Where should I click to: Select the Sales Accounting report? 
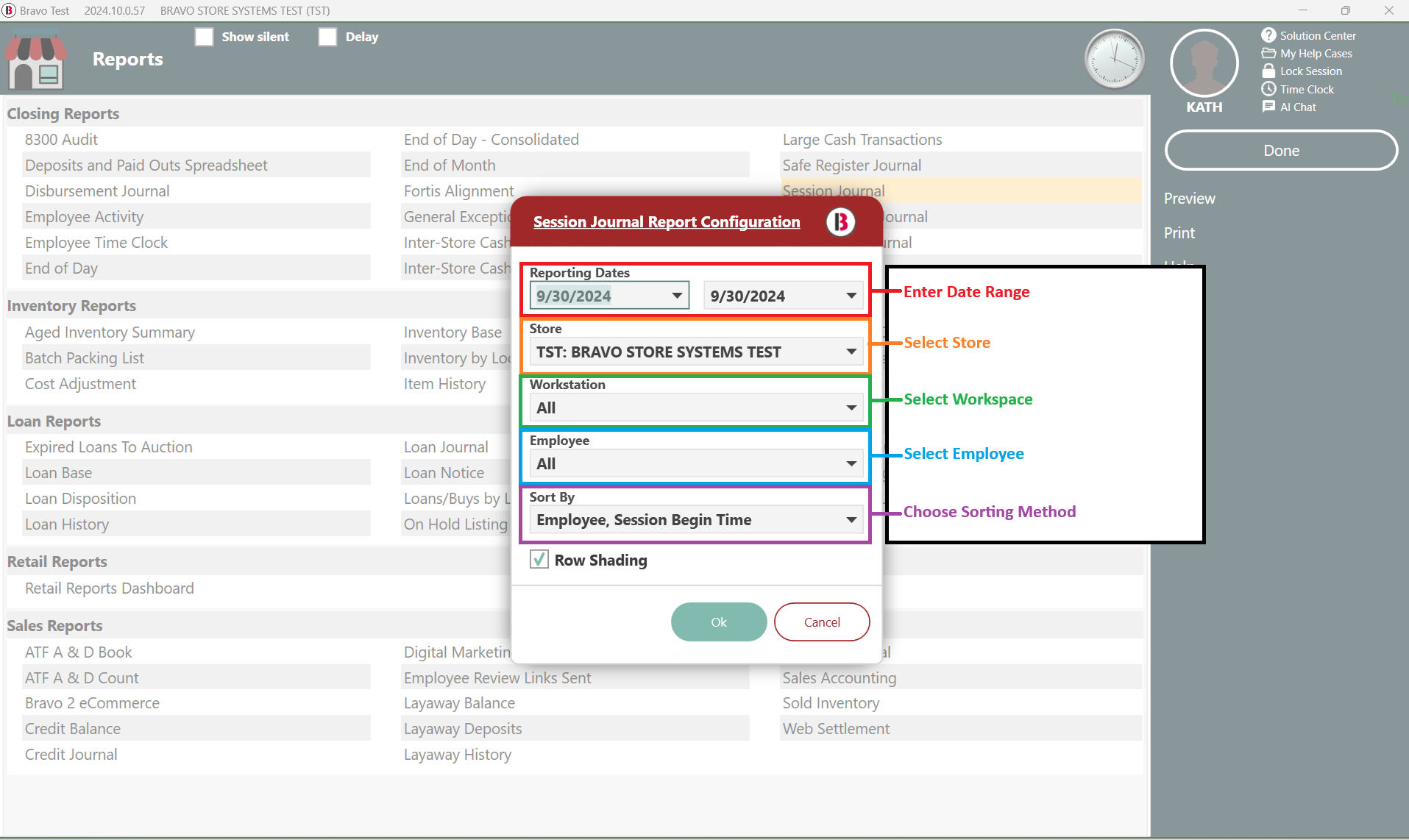(x=839, y=677)
